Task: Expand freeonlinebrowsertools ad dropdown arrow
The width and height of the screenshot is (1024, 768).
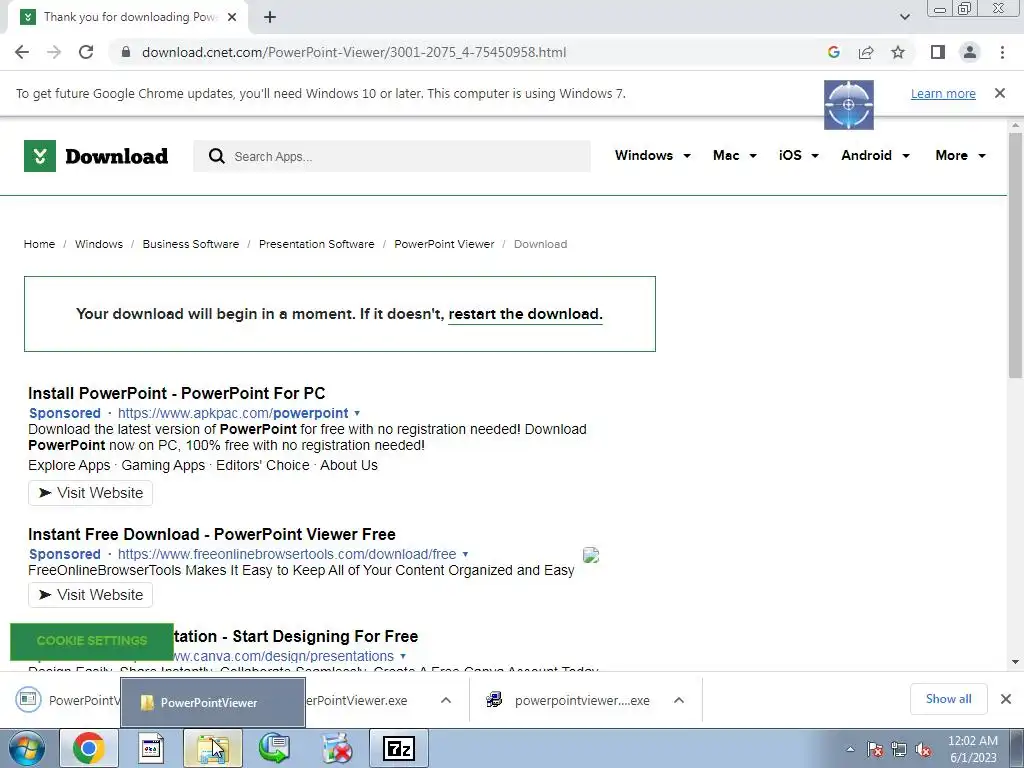Action: coord(465,554)
